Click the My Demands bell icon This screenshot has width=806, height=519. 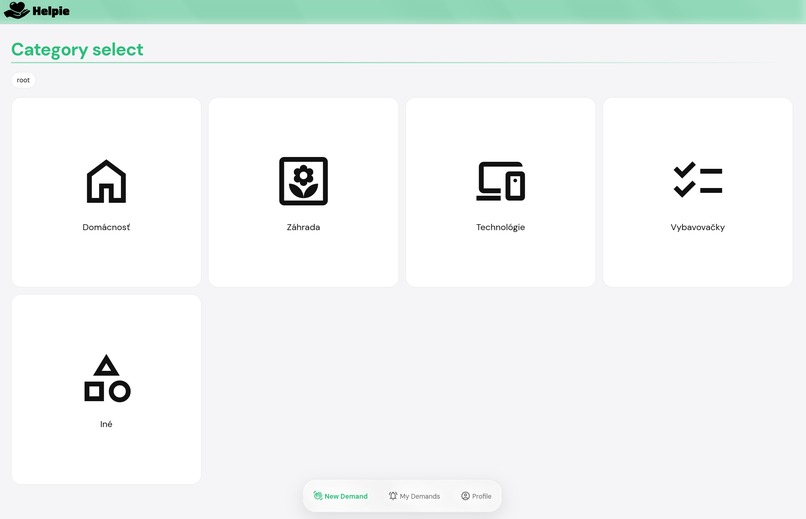393,496
